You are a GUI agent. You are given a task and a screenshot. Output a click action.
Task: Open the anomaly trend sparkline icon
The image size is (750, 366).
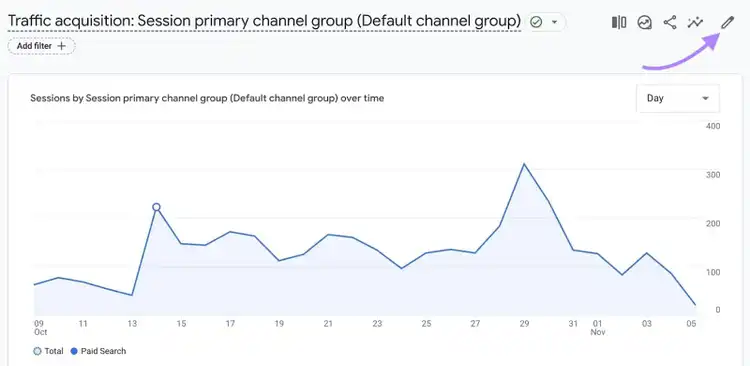(695, 22)
